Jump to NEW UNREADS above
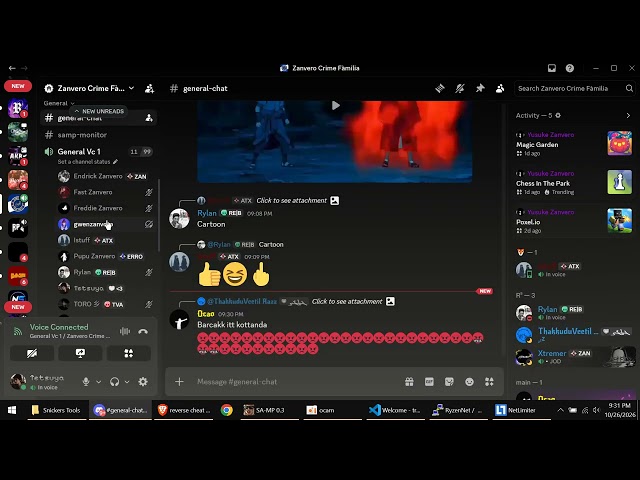 click(x=99, y=111)
